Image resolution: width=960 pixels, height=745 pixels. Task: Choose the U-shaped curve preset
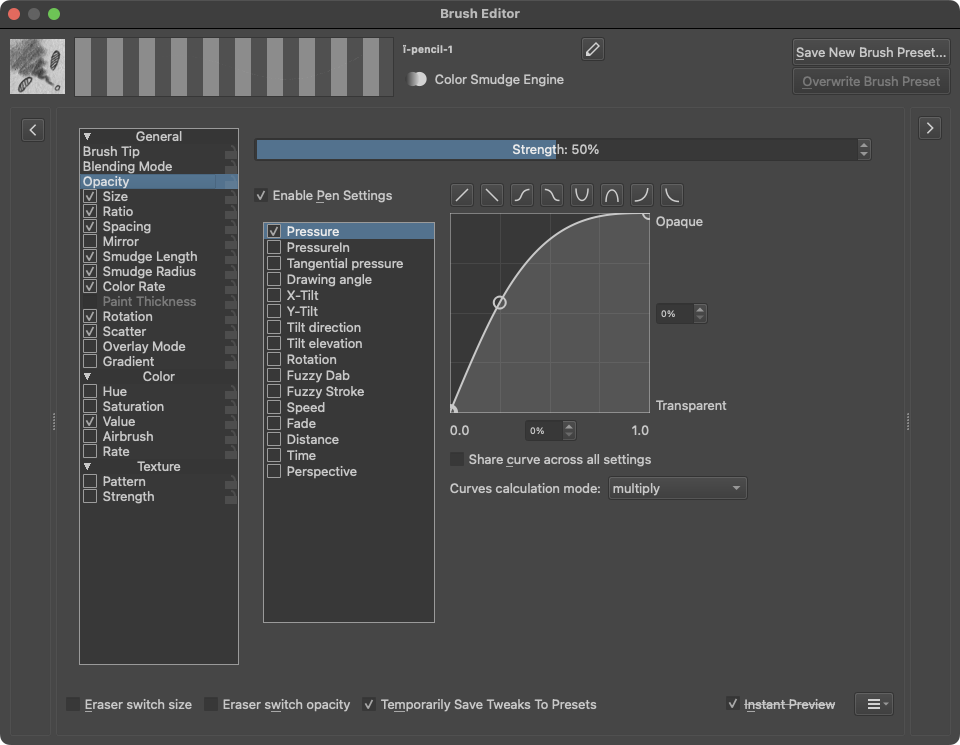tap(581, 195)
